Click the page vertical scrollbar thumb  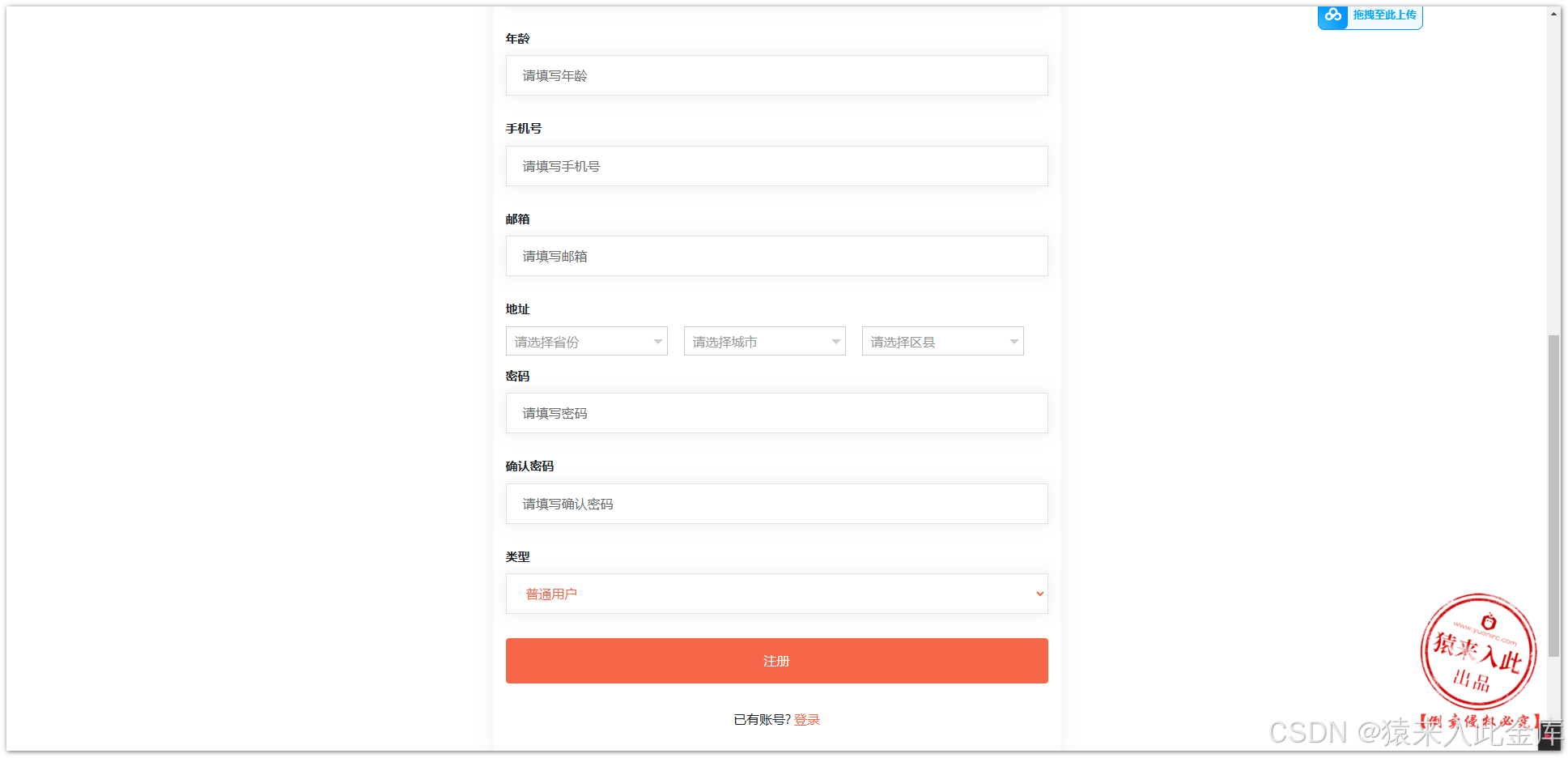point(1553,496)
